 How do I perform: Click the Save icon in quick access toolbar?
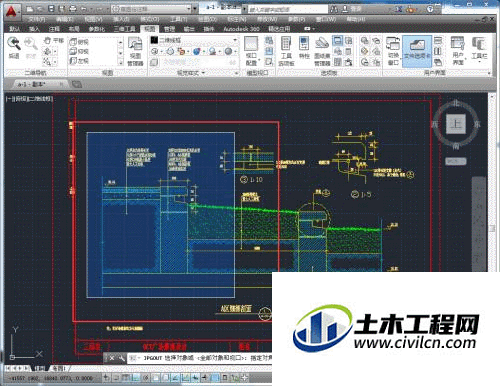(51, 9)
